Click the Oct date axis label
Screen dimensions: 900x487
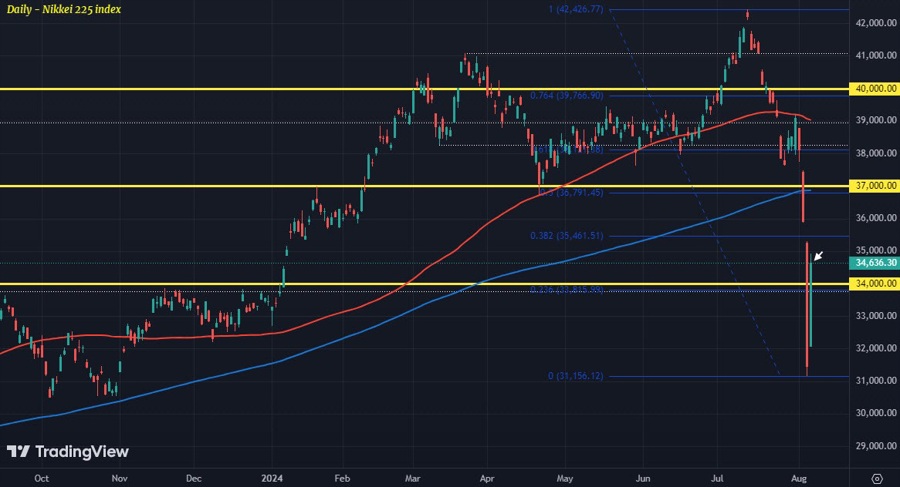(x=42, y=478)
